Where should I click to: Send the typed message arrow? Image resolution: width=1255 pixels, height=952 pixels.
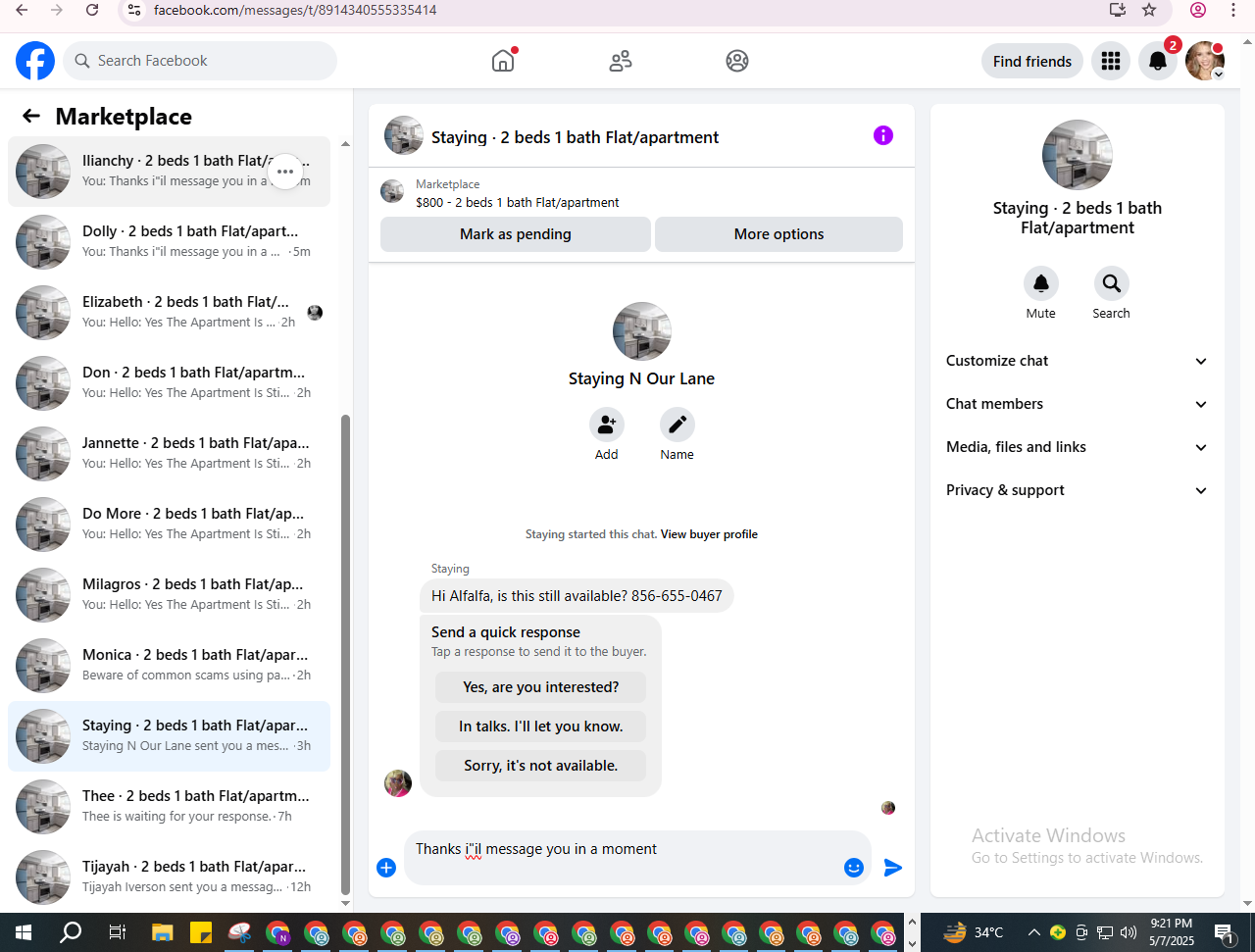893,868
